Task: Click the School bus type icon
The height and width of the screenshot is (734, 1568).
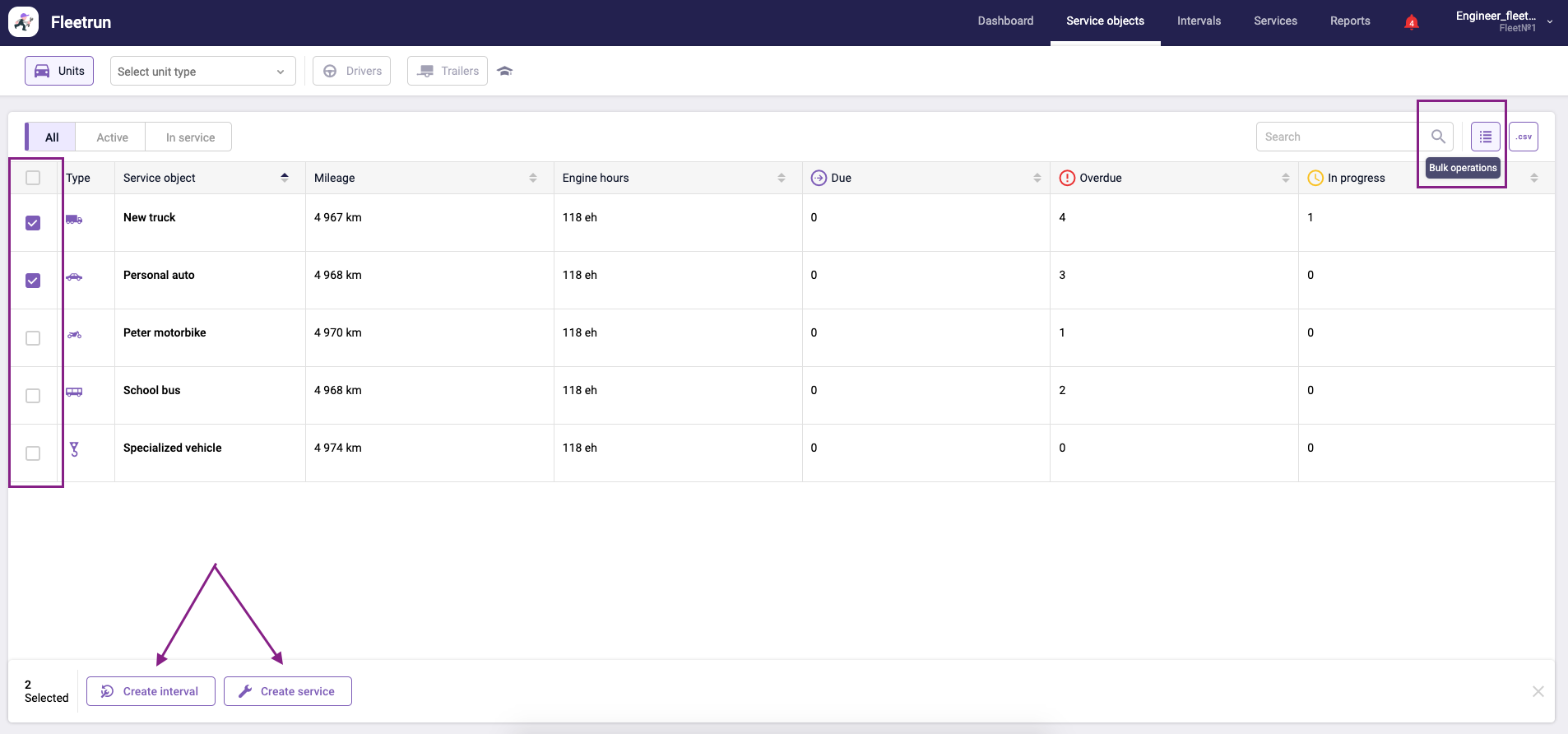Action: (x=74, y=392)
